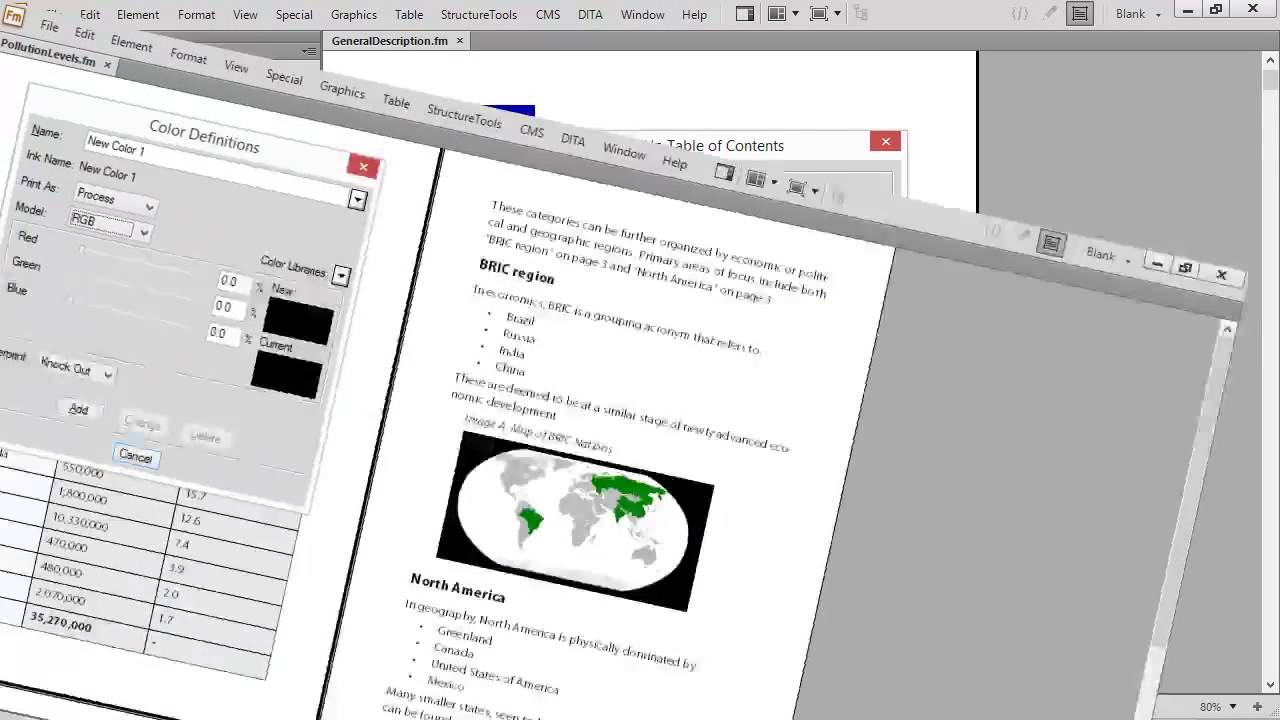Click the scroll up arrow of main window

1270,61
